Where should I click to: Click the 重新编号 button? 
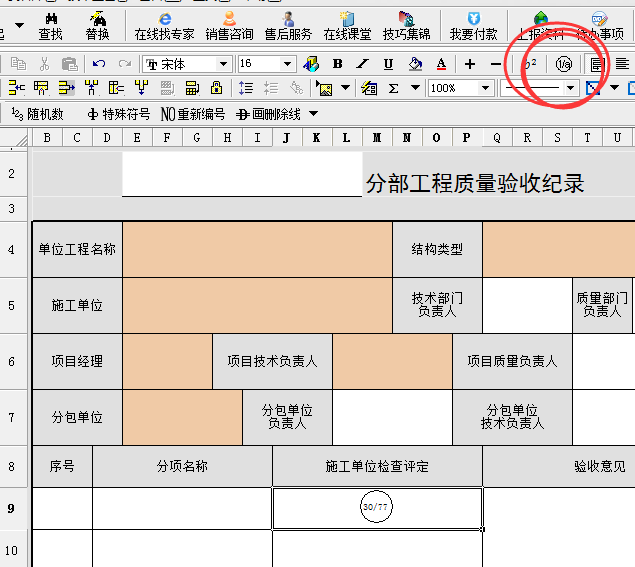[194, 114]
